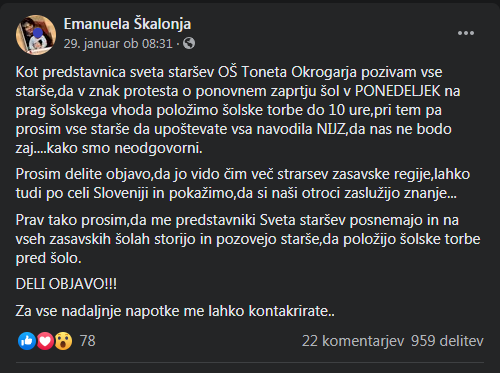500x373 pixels.
Task: Show the list of 78 reactions
Action: 88,341
